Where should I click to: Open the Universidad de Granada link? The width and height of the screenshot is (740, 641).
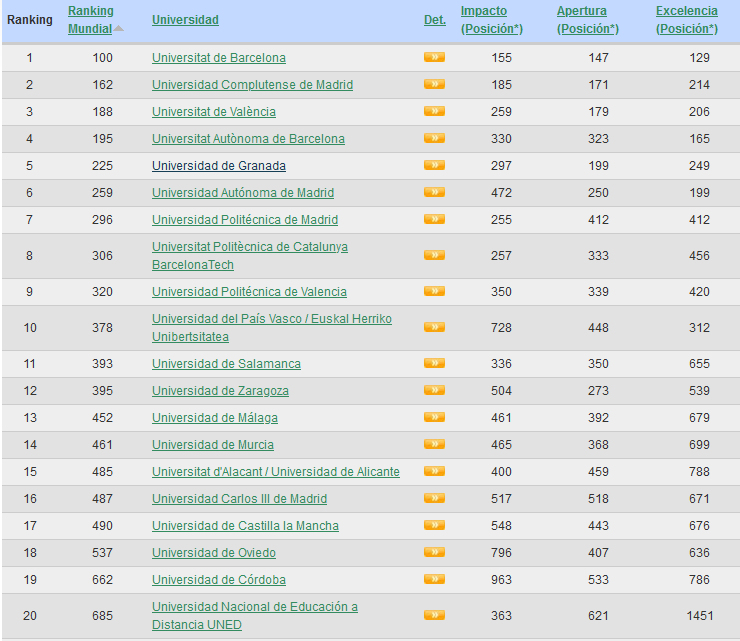pos(219,166)
